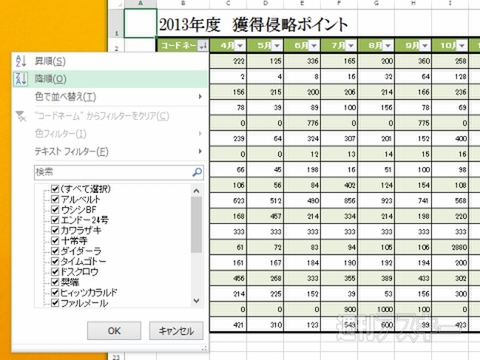Select the cell with value 457
This screenshot has width=480, height=360.
[265, 216]
